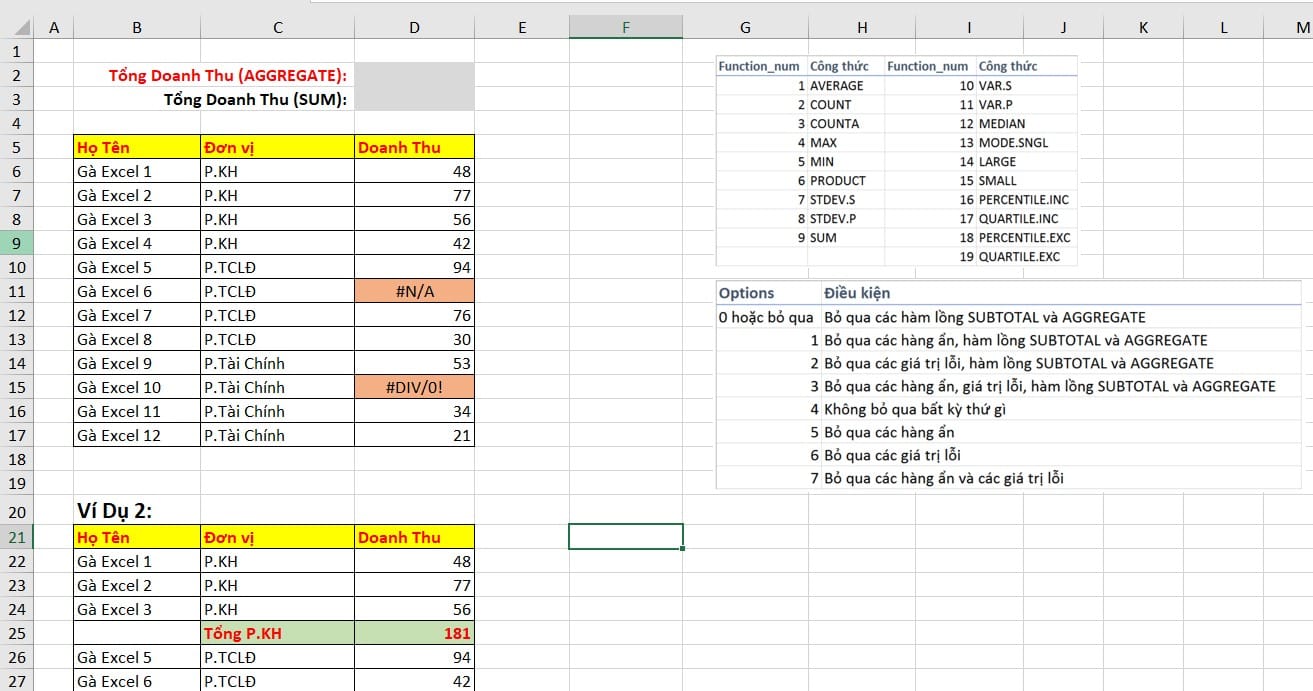Click the Select All corner triangle
This screenshot has height=691, width=1313.
tap(17, 28)
